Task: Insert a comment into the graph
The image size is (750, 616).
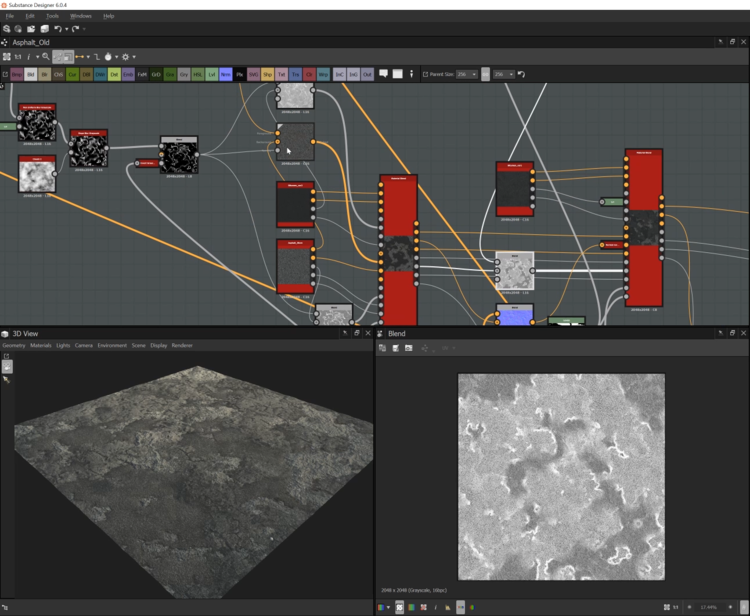Action: 383,74
